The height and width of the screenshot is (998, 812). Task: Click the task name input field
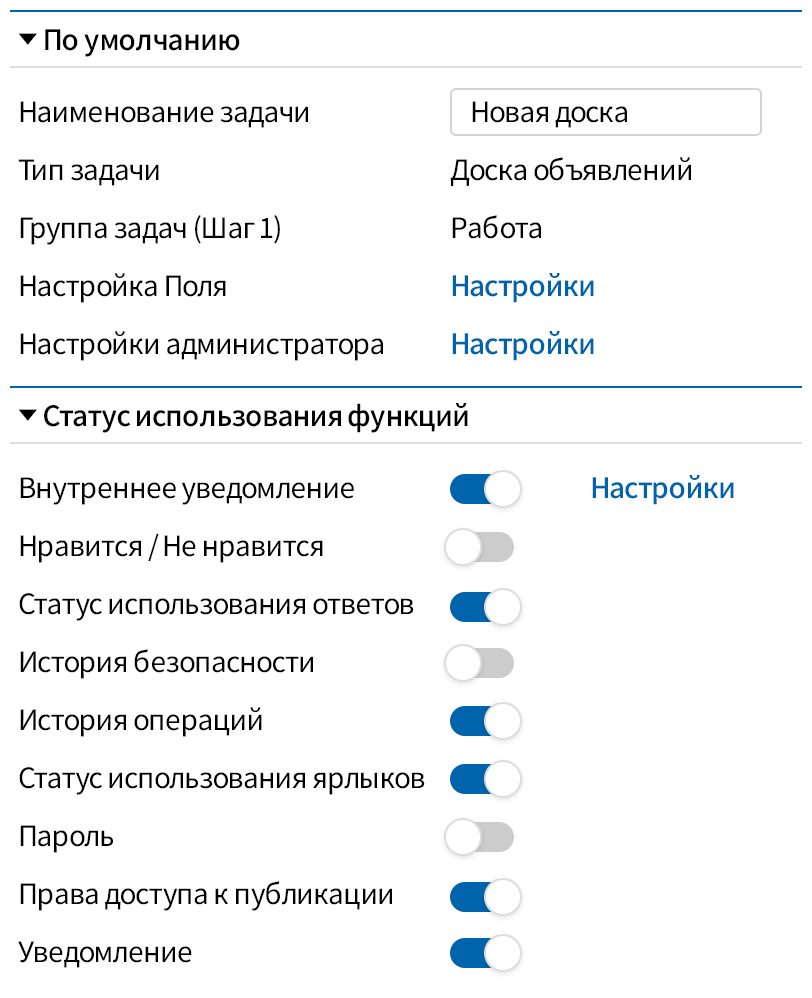[x=605, y=112]
